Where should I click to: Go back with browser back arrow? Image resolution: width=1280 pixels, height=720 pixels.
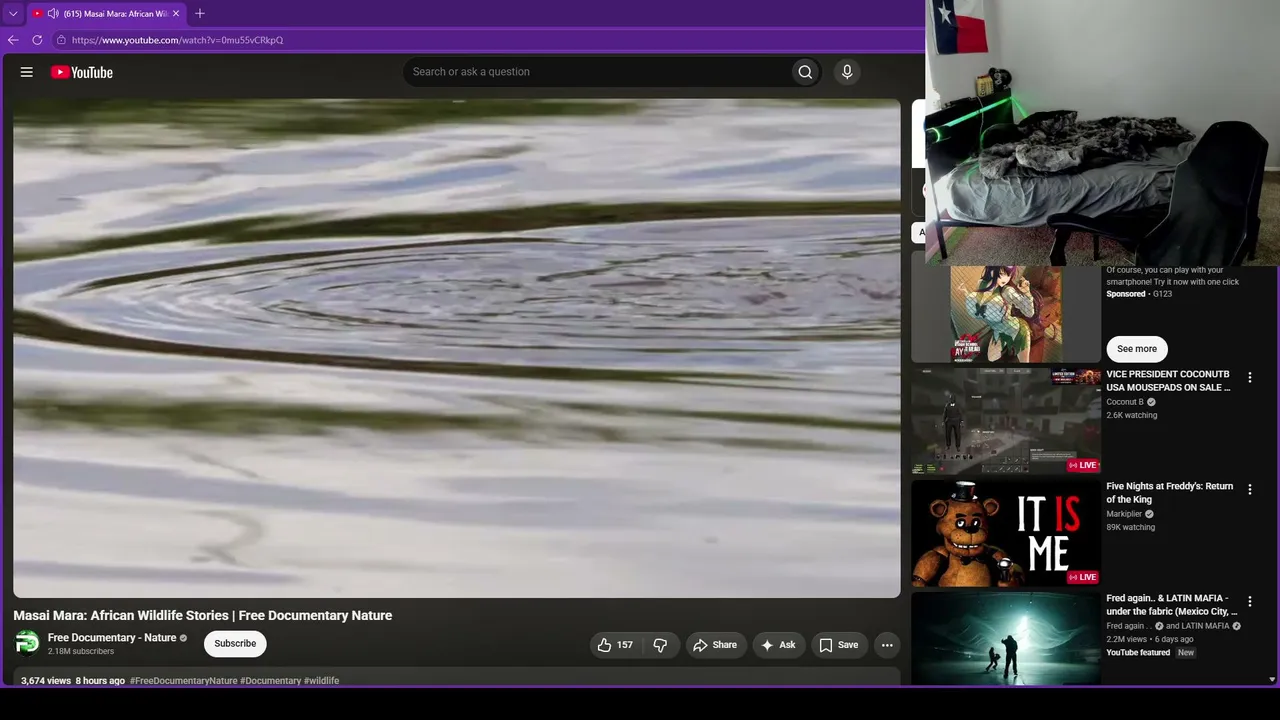coord(13,40)
